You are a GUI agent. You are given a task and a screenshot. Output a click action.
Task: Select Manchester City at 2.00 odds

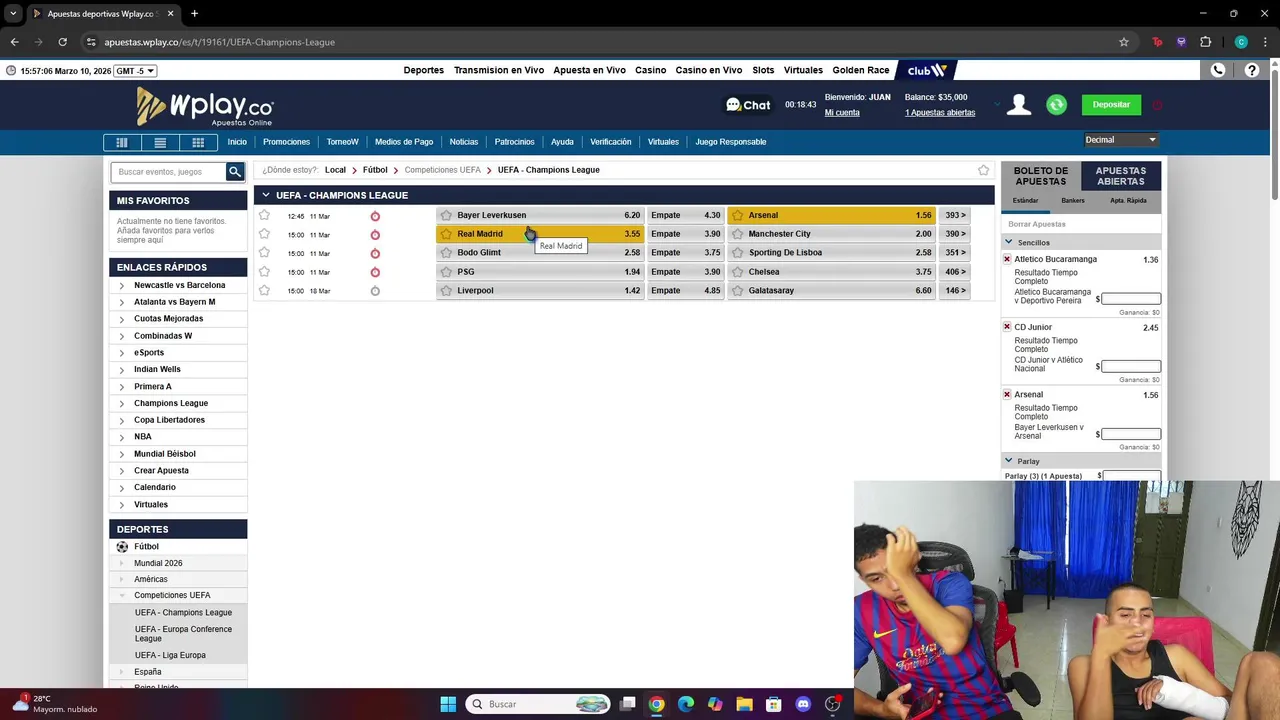click(x=831, y=234)
